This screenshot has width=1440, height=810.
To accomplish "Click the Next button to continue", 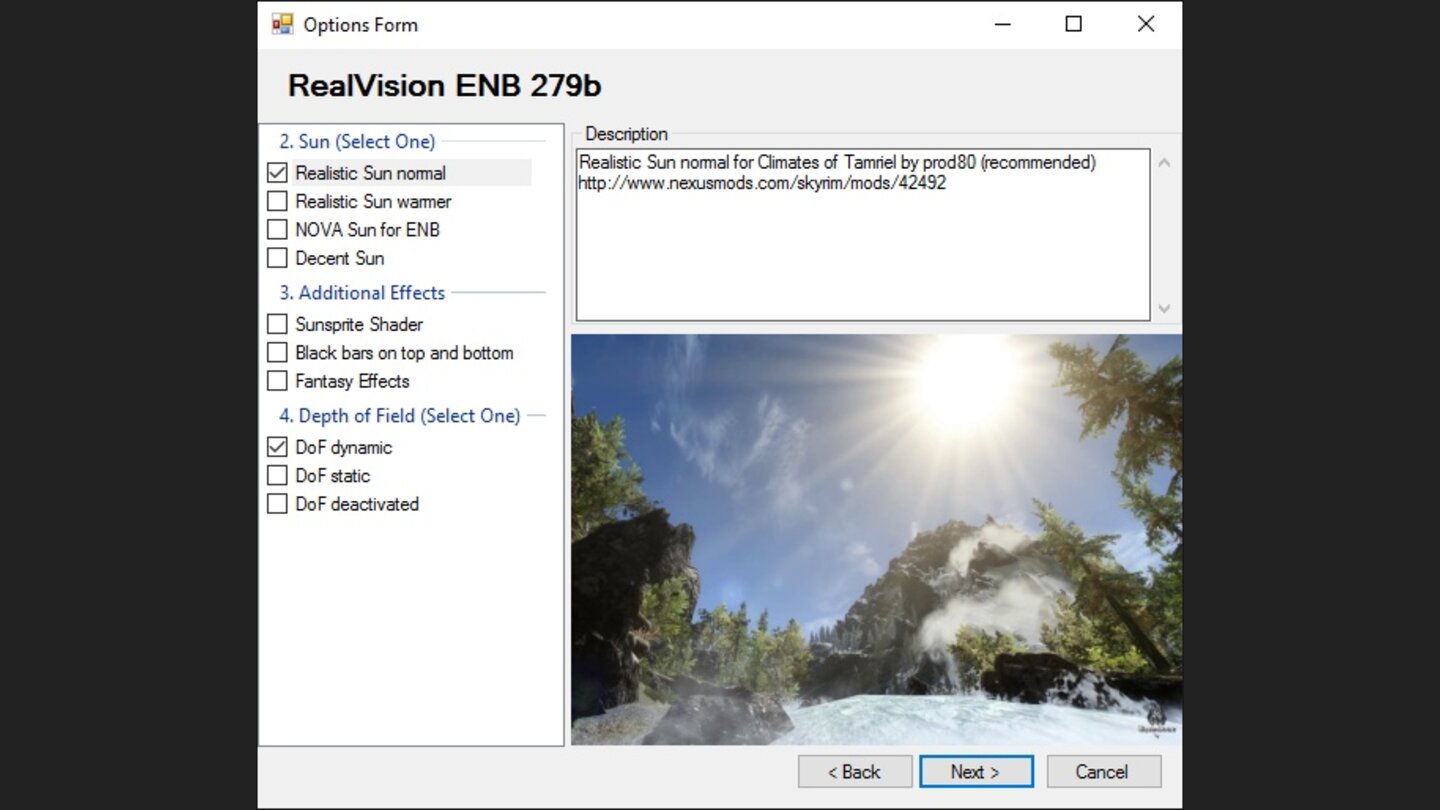I will point(976,771).
